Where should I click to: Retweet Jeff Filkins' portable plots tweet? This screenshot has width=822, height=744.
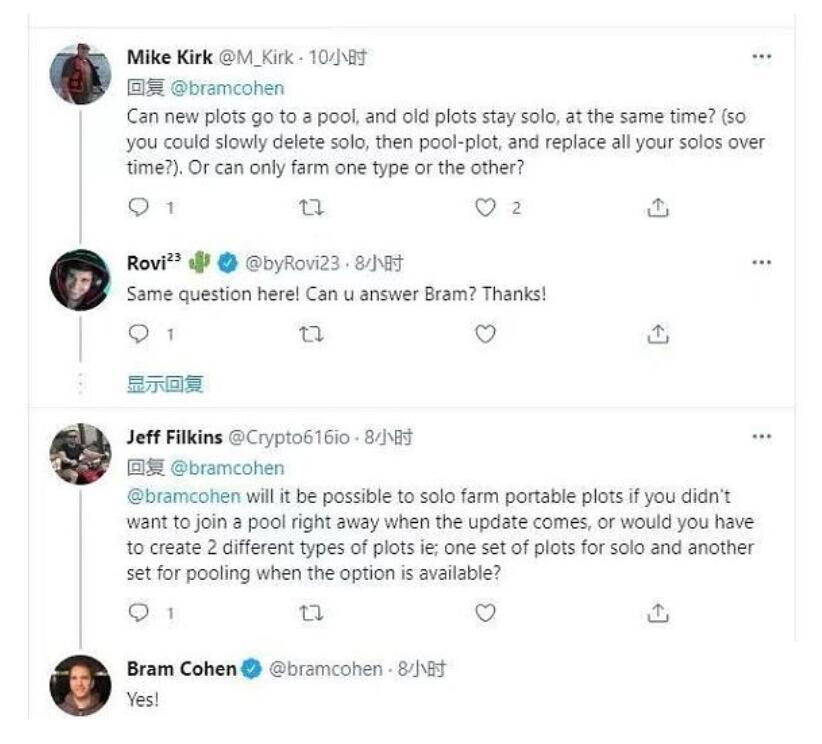click(312, 612)
